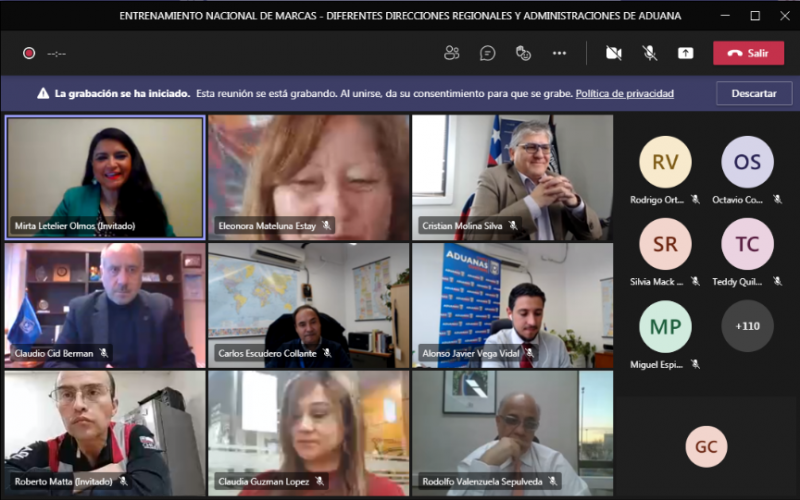Select Cristian Molina Silva video tile
Image resolution: width=800 pixels, height=500 pixels.
[512, 177]
